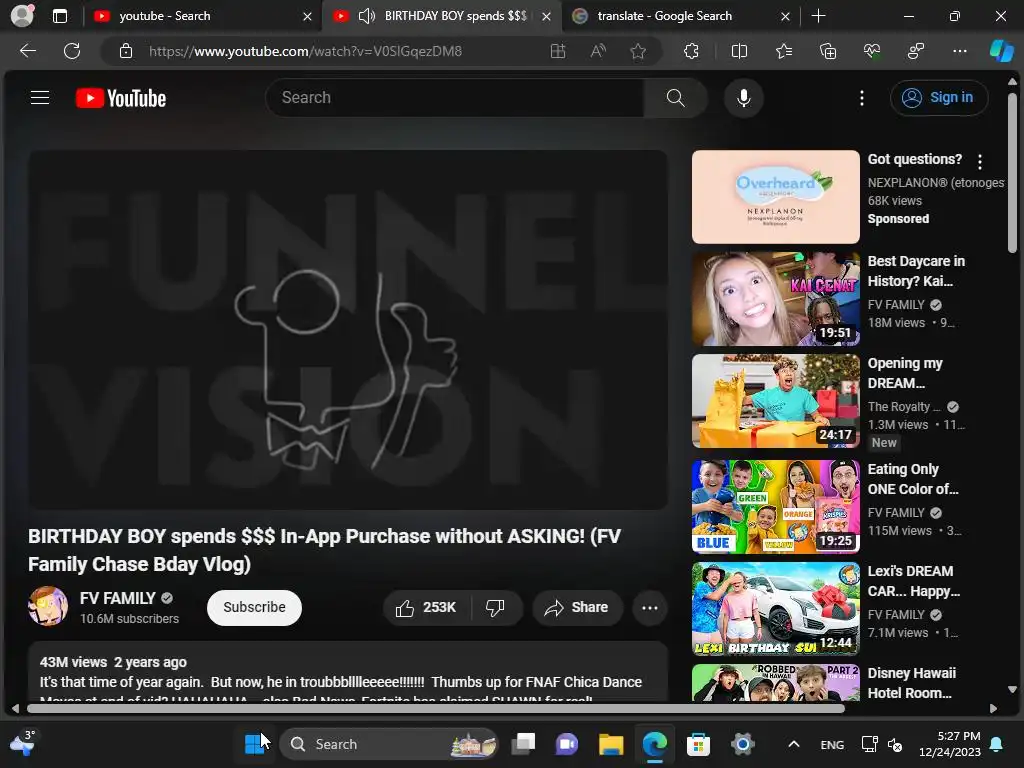The image size is (1024, 768).
Task: Open notifications bell in tray
Action: pos(997,744)
